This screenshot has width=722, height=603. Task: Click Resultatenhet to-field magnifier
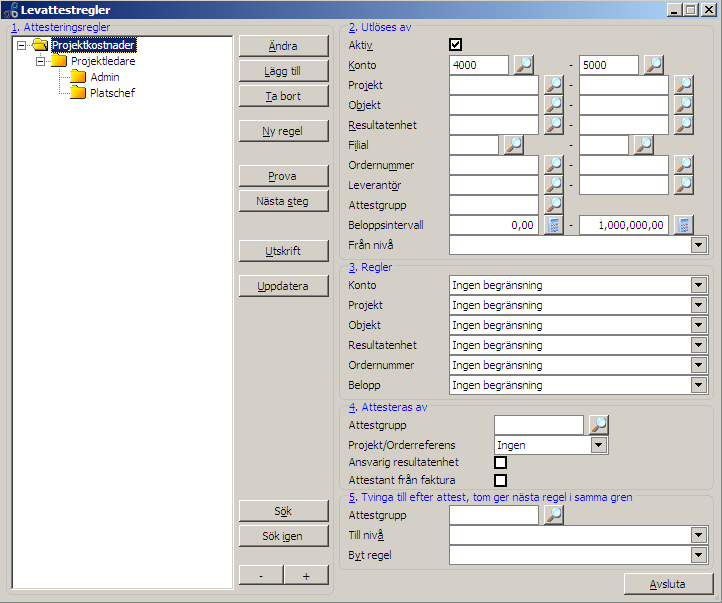tap(684, 125)
